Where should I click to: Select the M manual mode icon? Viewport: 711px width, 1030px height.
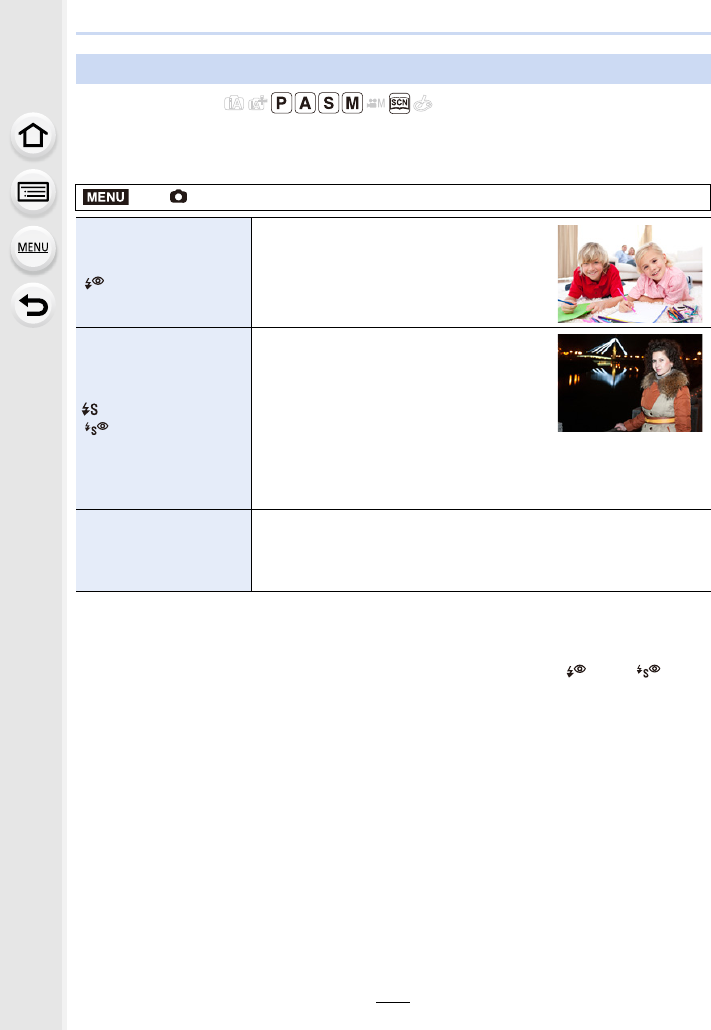[x=352, y=103]
